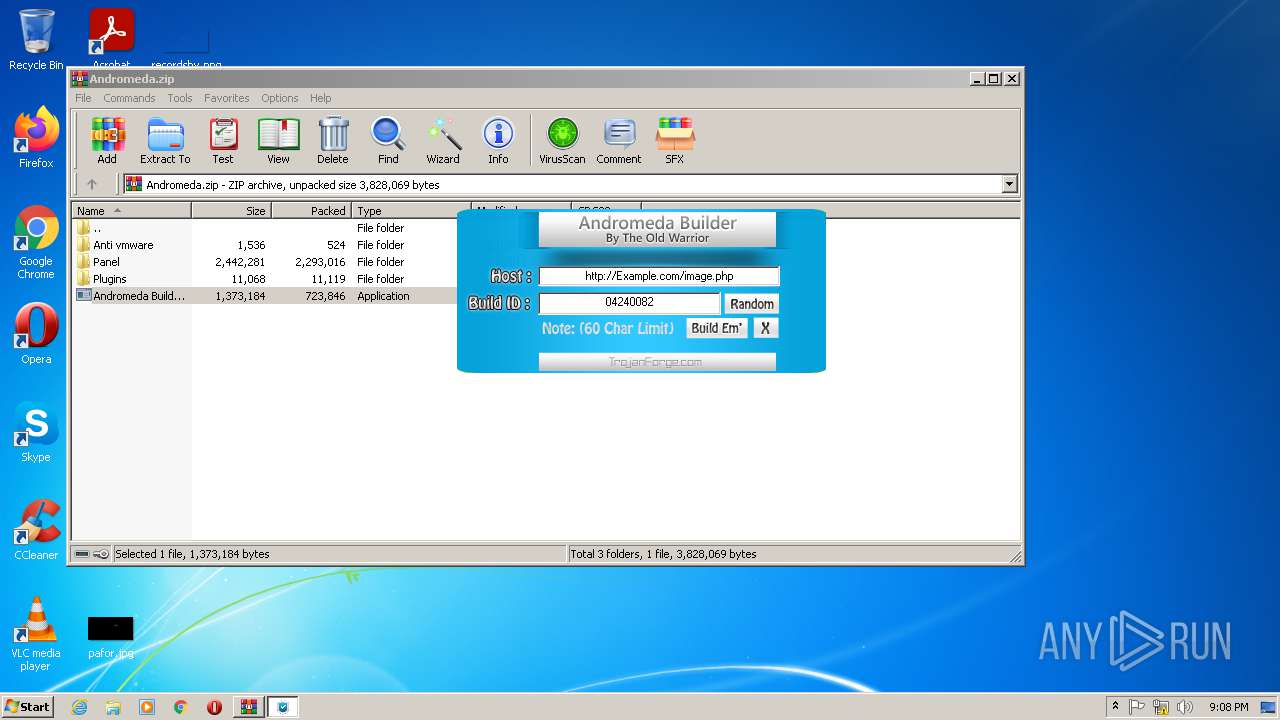Click the volume icon in system tray

pyautogui.click(x=1185, y=707)
